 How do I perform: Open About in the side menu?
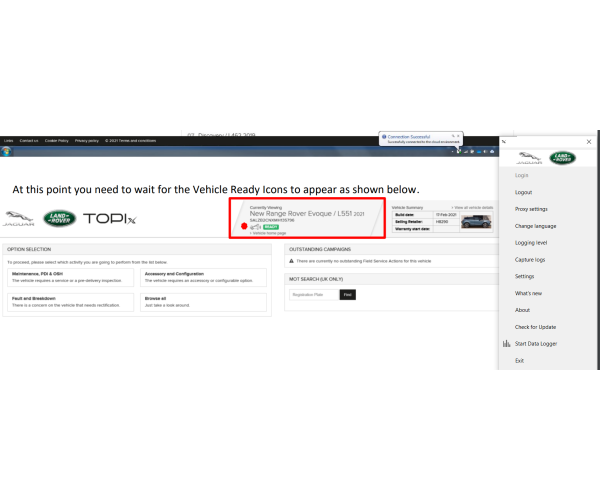click(x=522, y=310)
